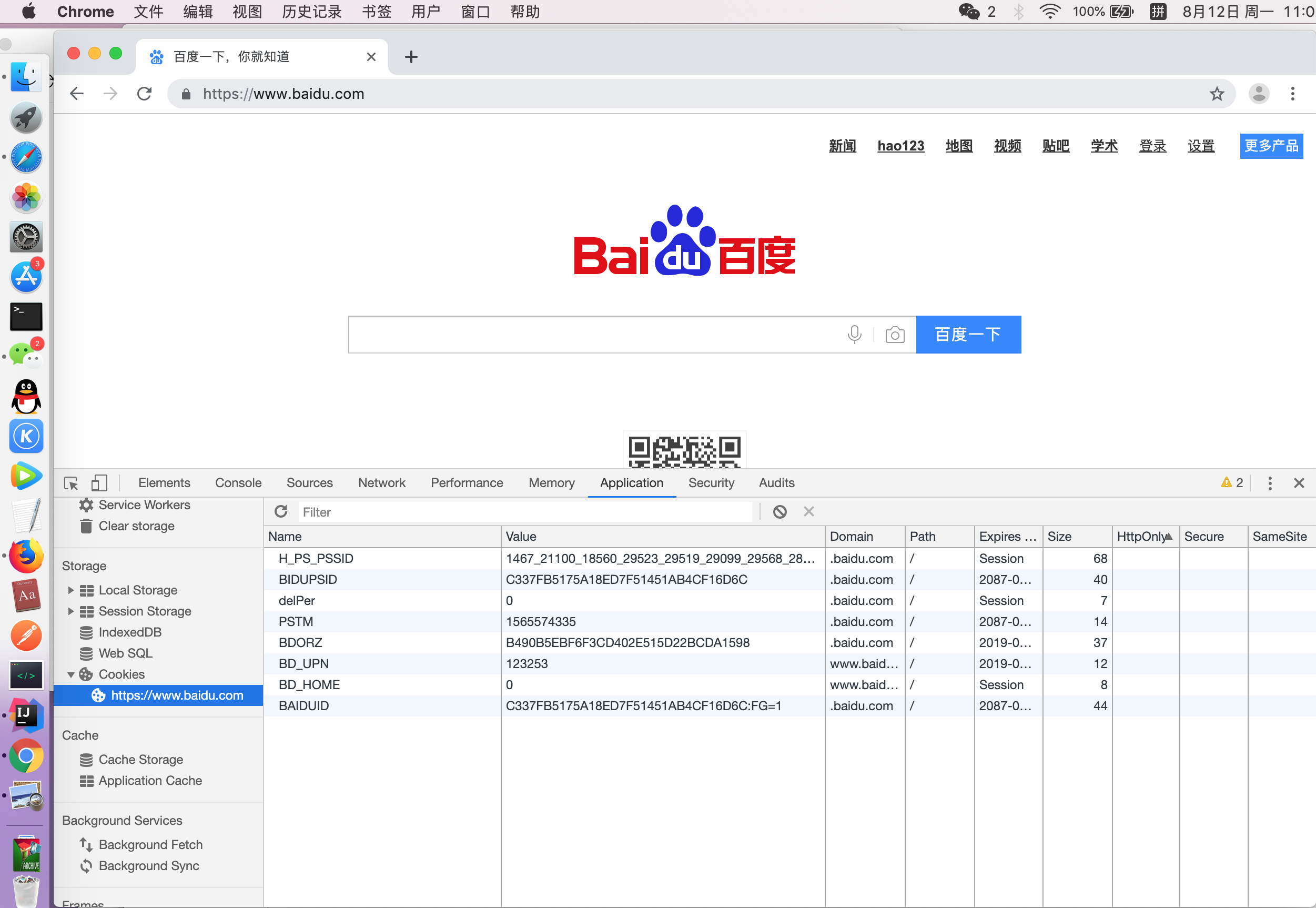The image size is (1316, 908).
Task: Click the Chrome address bar URL
Action: point(283,93)
